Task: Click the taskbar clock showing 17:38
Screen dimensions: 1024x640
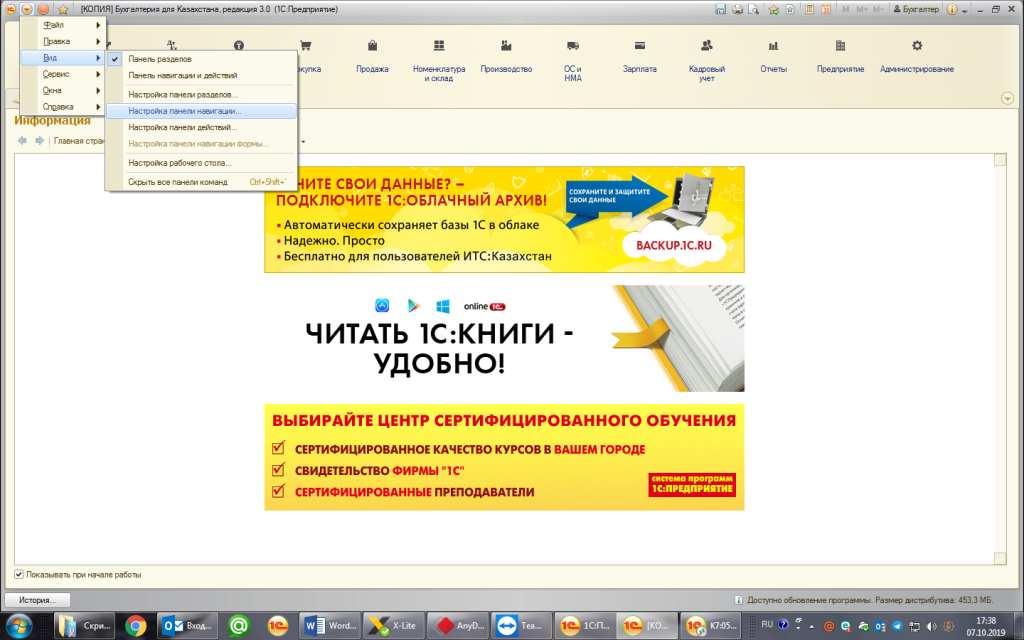Action: coord(986,626)
